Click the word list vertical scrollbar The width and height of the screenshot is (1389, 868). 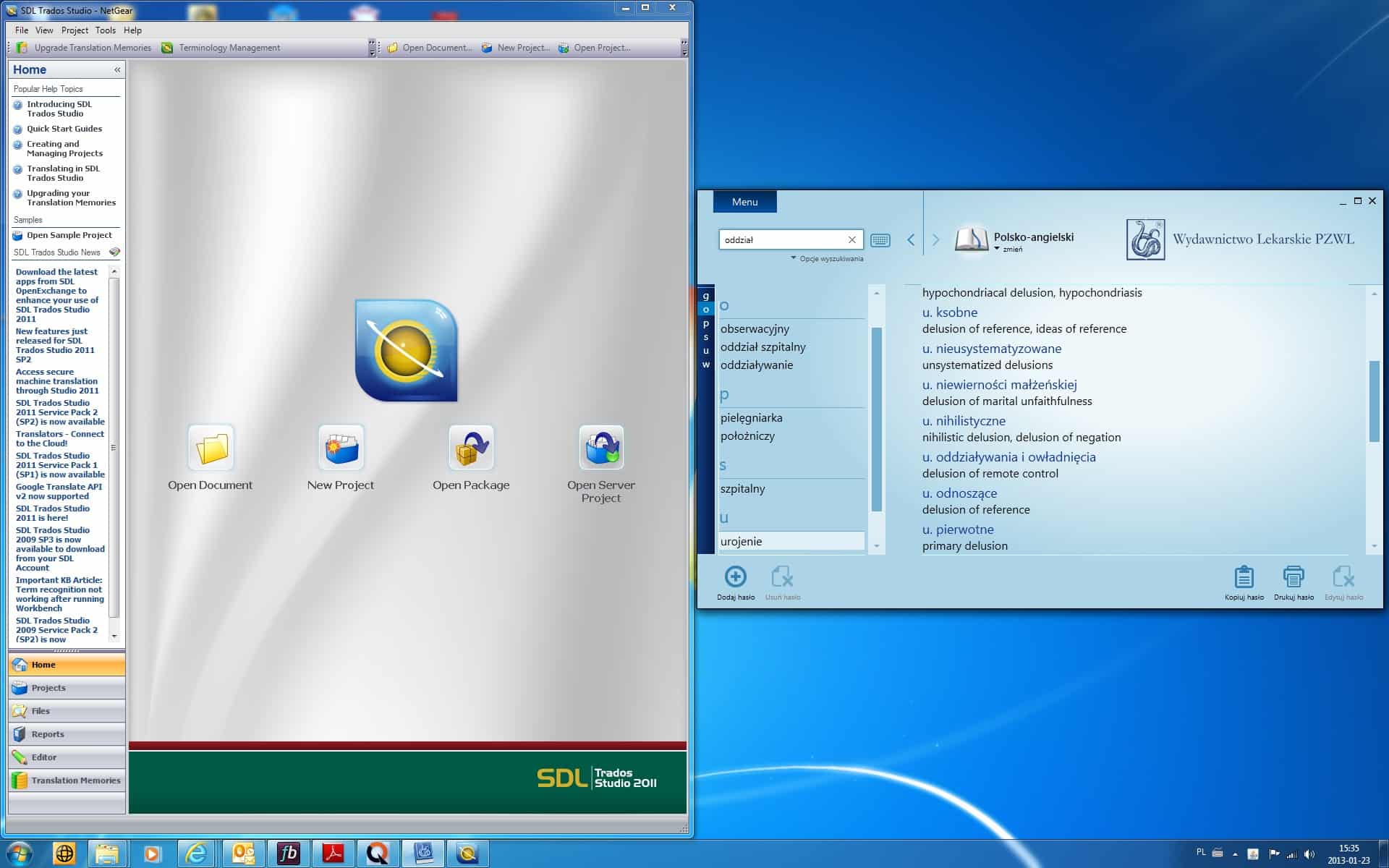876,420
